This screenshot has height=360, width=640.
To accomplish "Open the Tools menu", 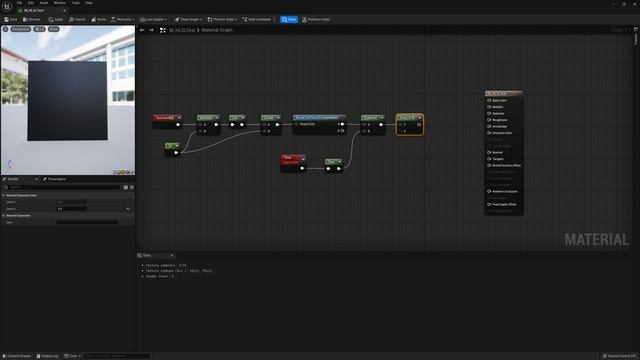I will coord(76,3).
